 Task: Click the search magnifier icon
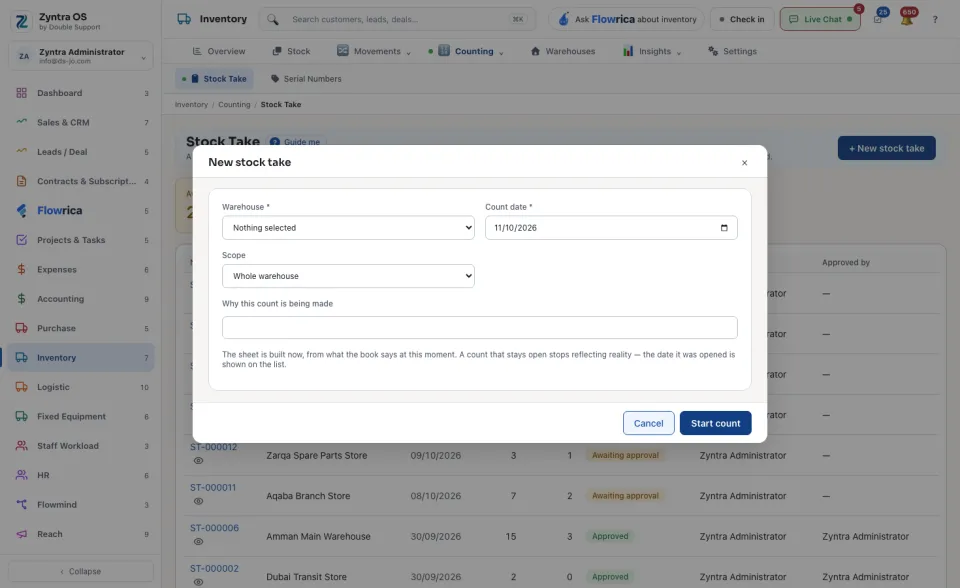[x=272, y=20]
